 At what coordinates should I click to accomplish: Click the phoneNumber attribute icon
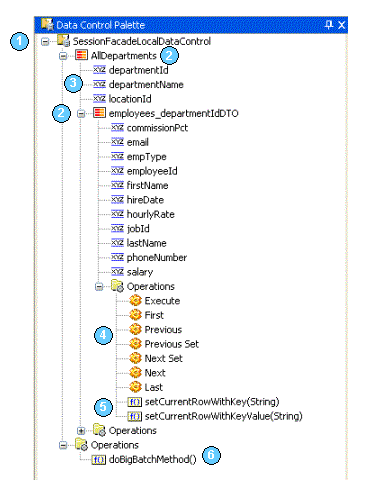click(x=117, y=257)
